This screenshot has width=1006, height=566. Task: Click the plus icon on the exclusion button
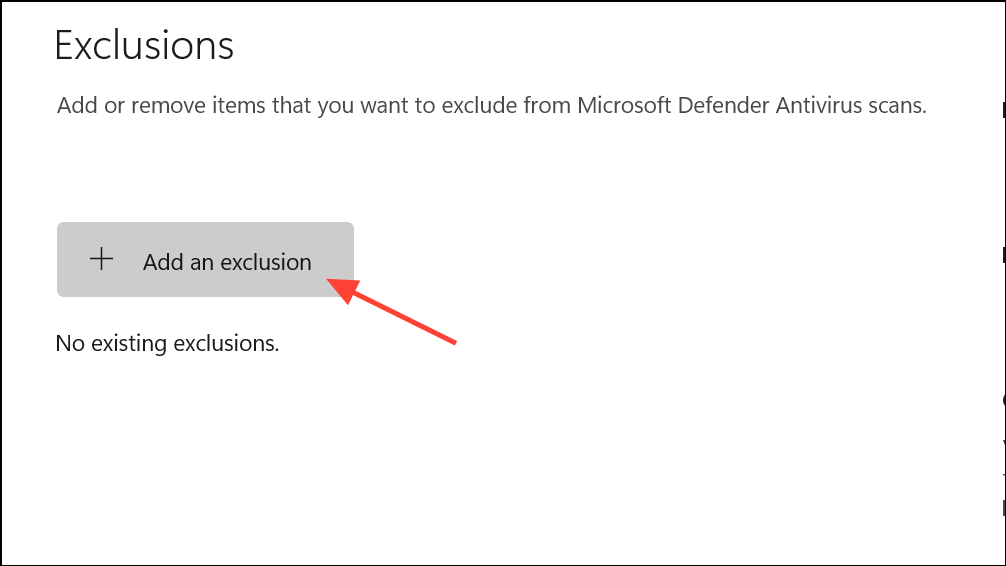pyautogui.click(x=102, y=260)
